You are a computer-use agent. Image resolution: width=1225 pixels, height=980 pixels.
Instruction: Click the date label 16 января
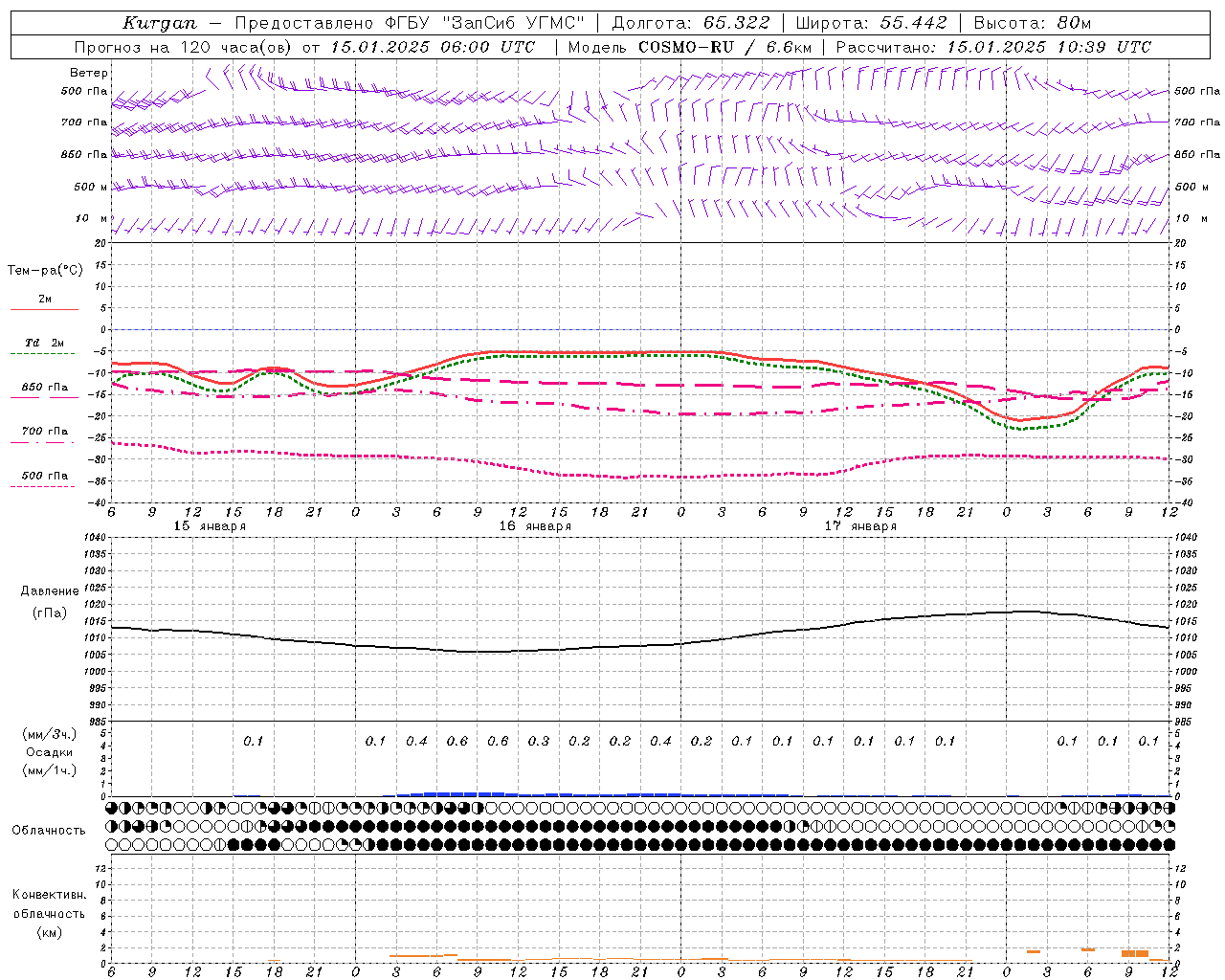click(535, 526)
